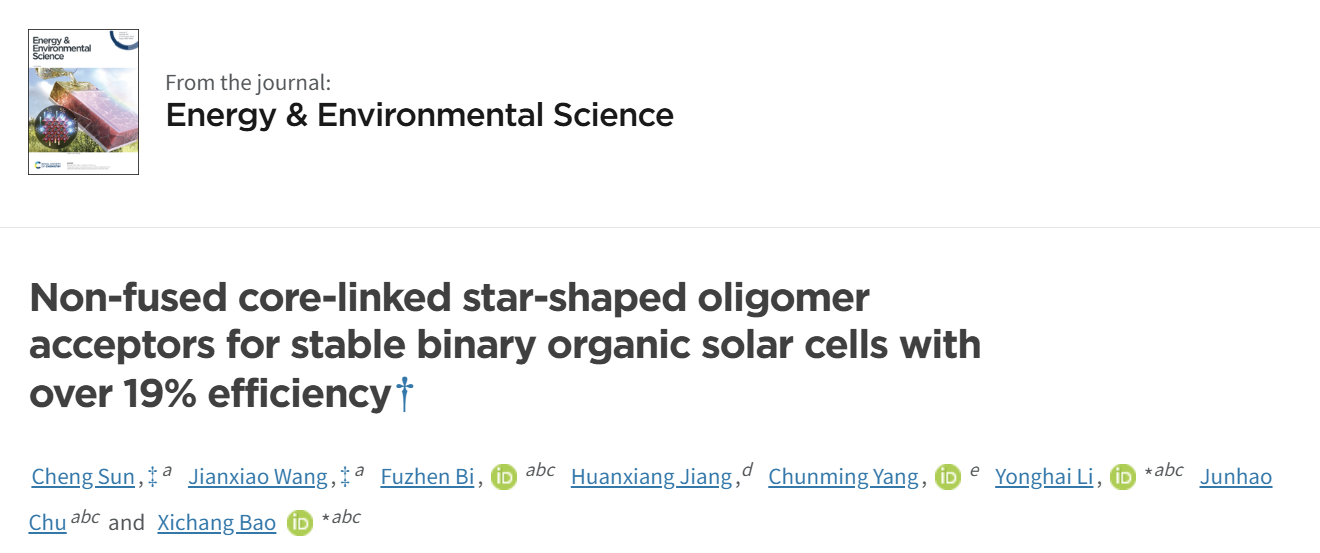Click affiliation superscript e after Chunming Yang
The image size is (1320, 553).
coord(974,472)
